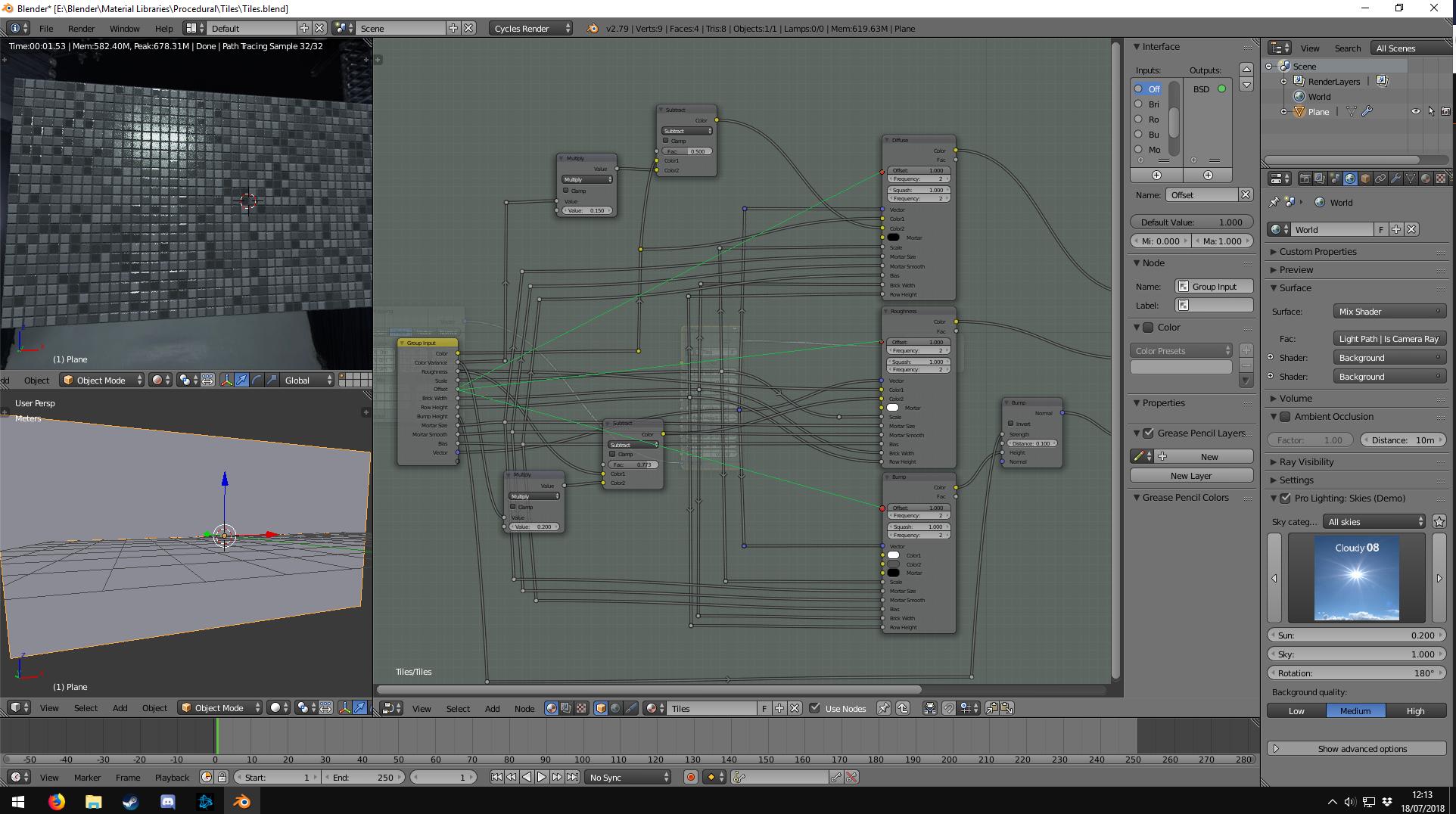Play animation forward in timeline

tap(542, 777)
